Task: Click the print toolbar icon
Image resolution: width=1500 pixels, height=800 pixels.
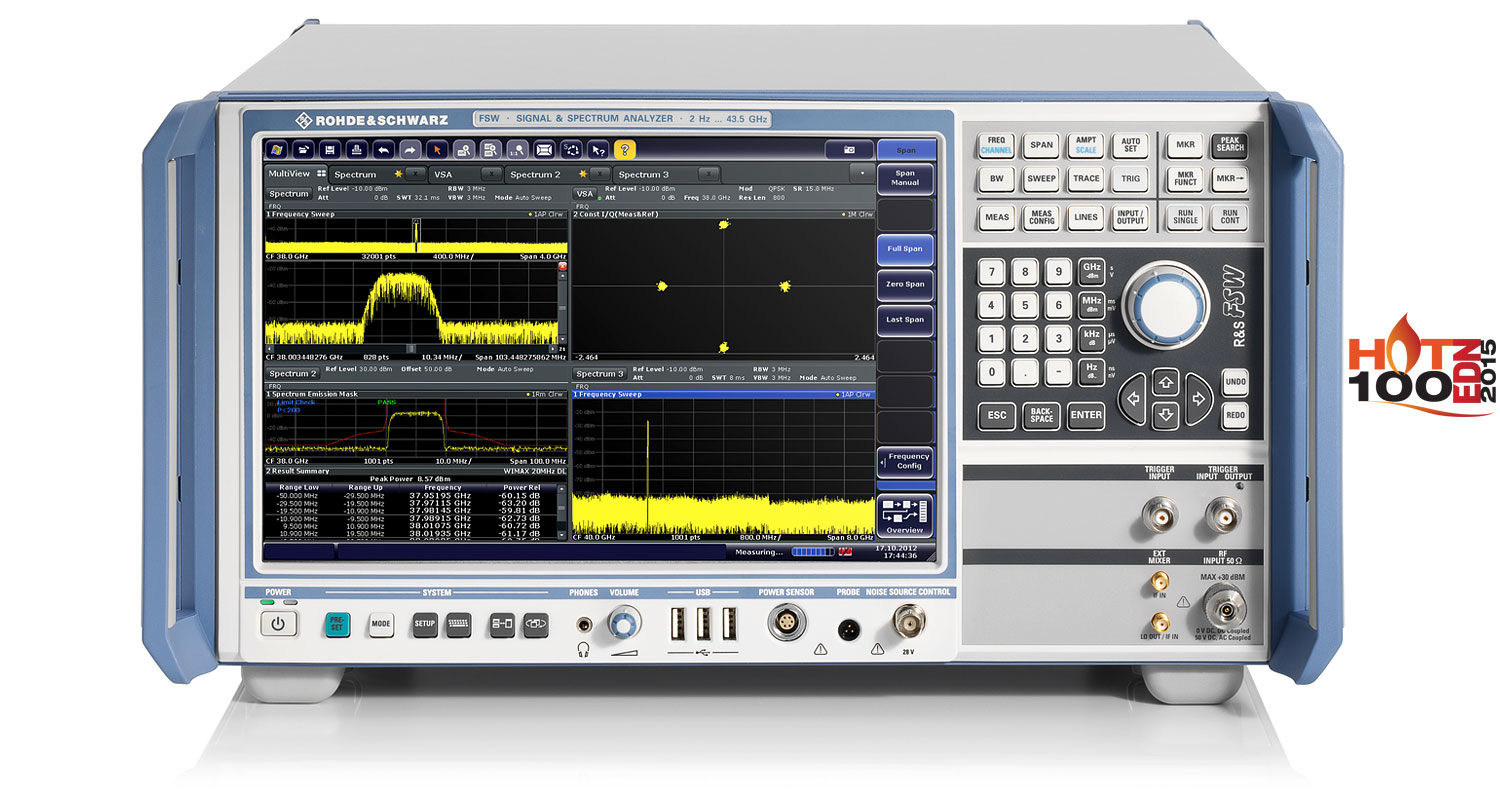Action: click(357, 149)
